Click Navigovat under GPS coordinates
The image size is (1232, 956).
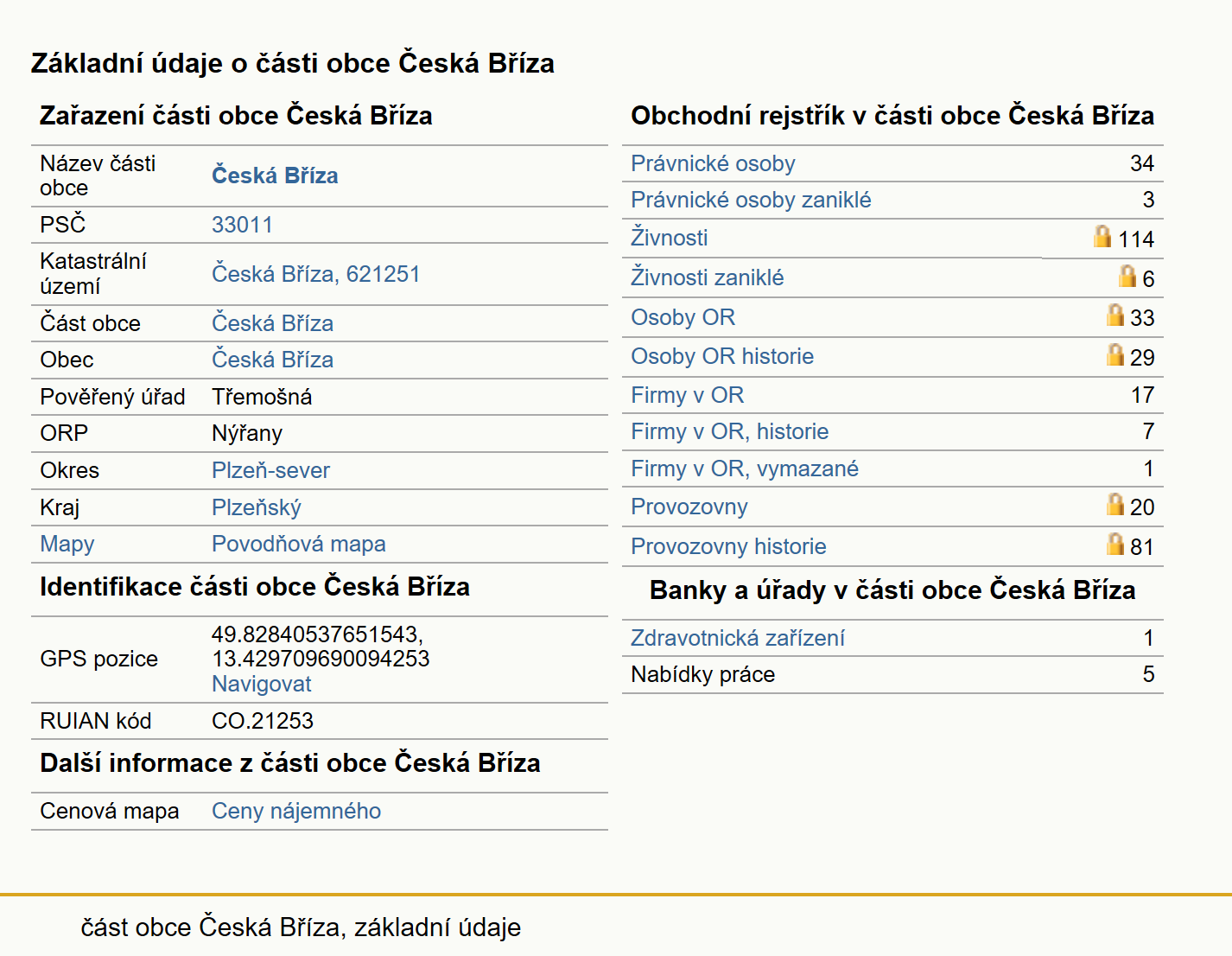click(262, 684)
